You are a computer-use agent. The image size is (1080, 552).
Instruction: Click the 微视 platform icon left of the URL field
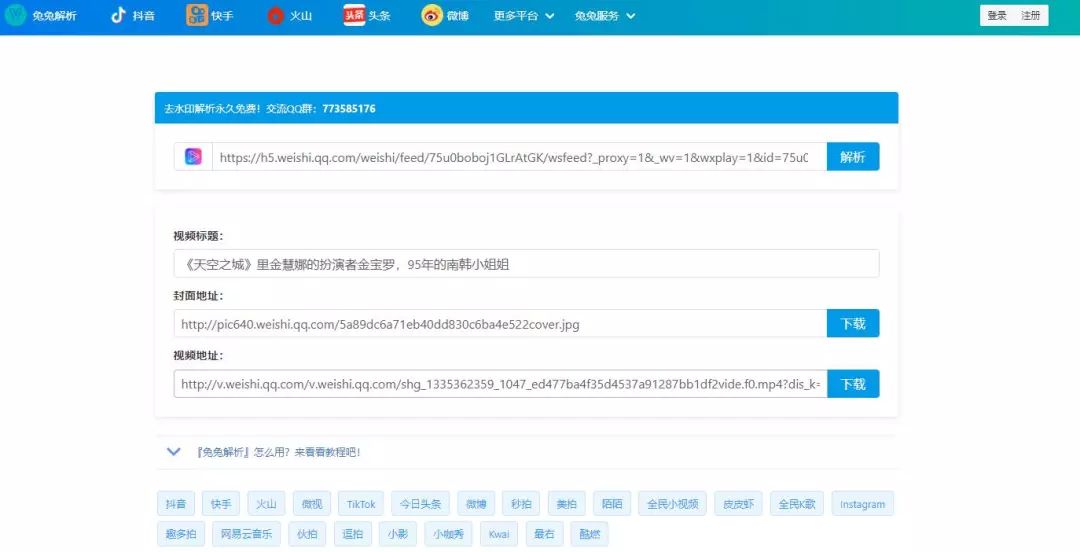(x=194, y=156)
